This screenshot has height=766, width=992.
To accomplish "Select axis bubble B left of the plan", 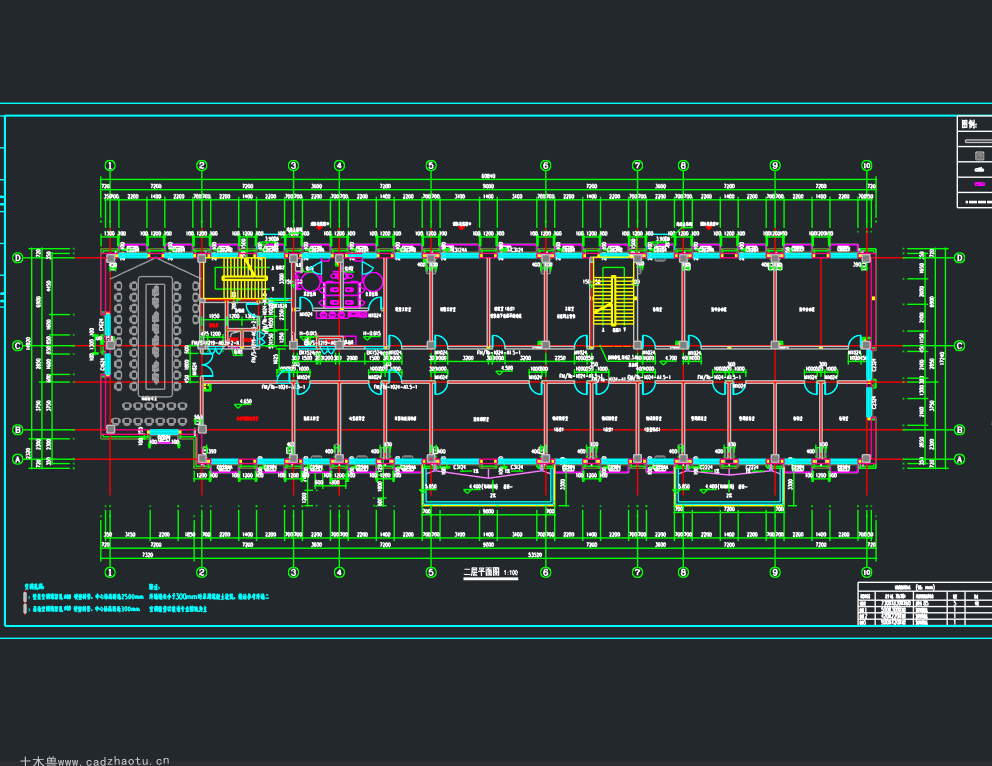I will (x=18, y=430).
